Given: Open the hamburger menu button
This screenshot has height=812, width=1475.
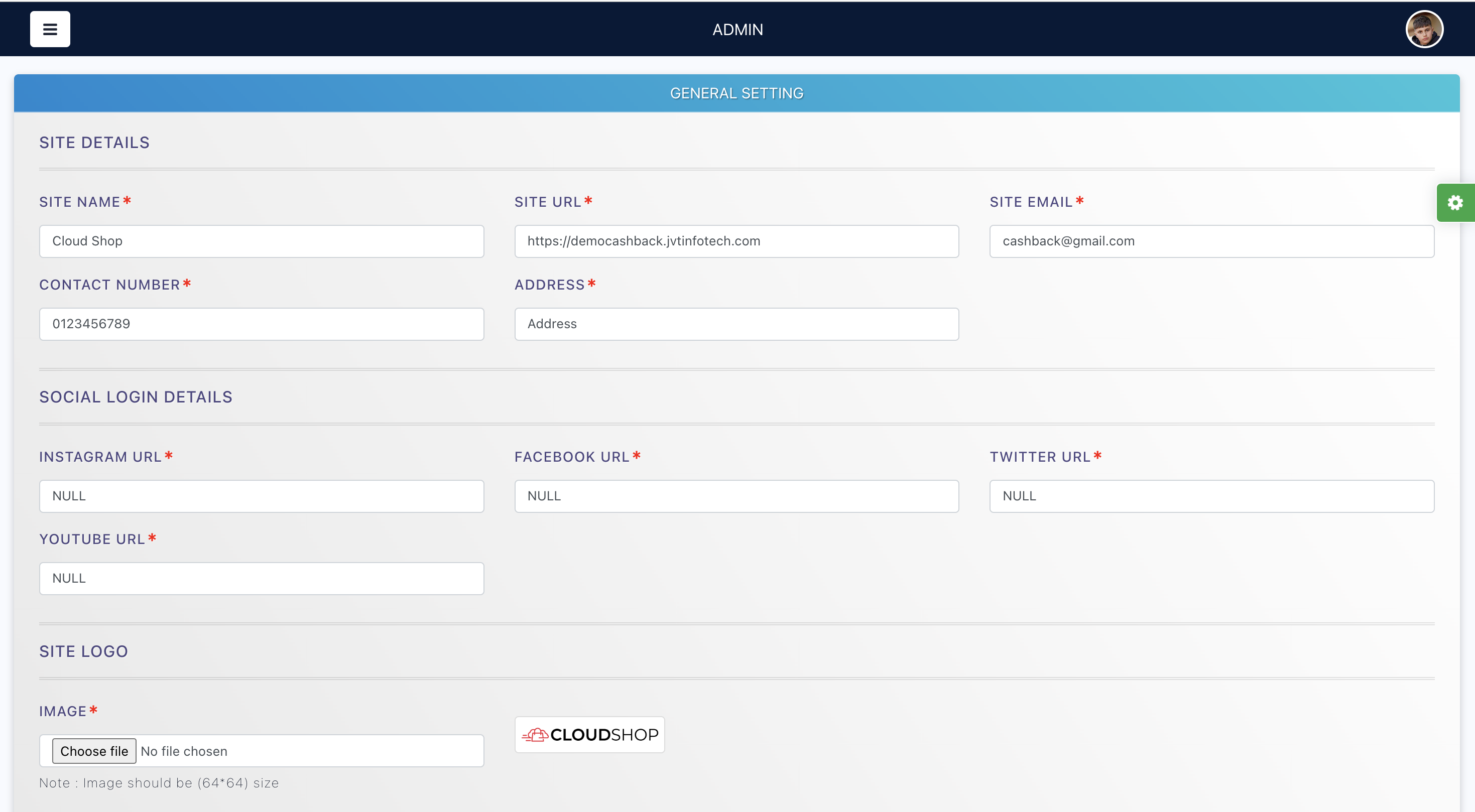Looking at the screenshot, I should [x=50, y=29].
